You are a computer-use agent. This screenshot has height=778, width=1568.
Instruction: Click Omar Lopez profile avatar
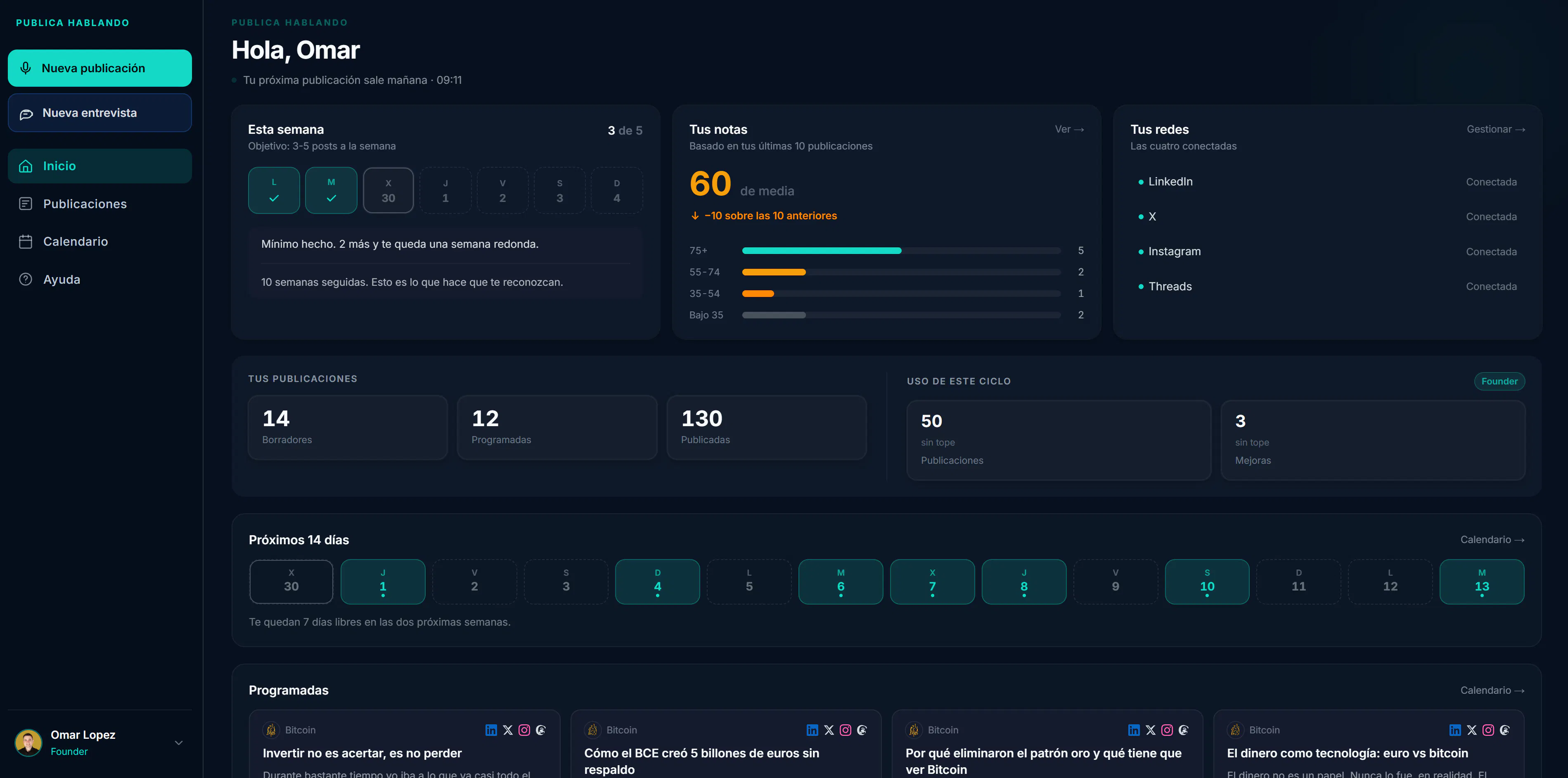[x=28, y=742]
